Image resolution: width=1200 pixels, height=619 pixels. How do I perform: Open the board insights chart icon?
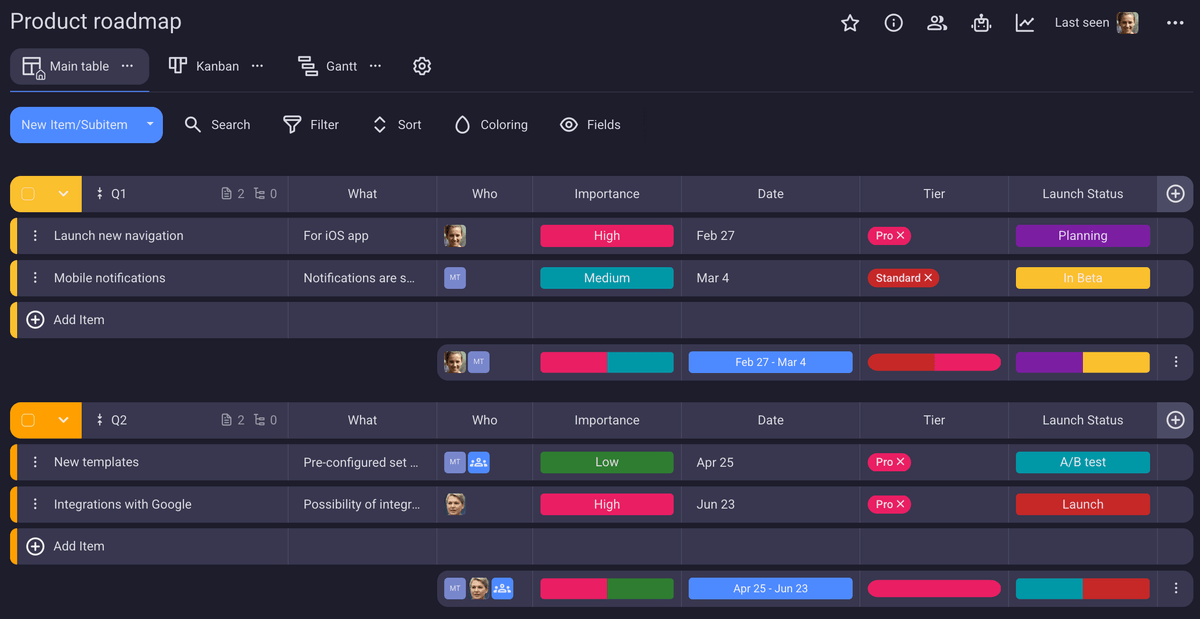(1025, 23)
